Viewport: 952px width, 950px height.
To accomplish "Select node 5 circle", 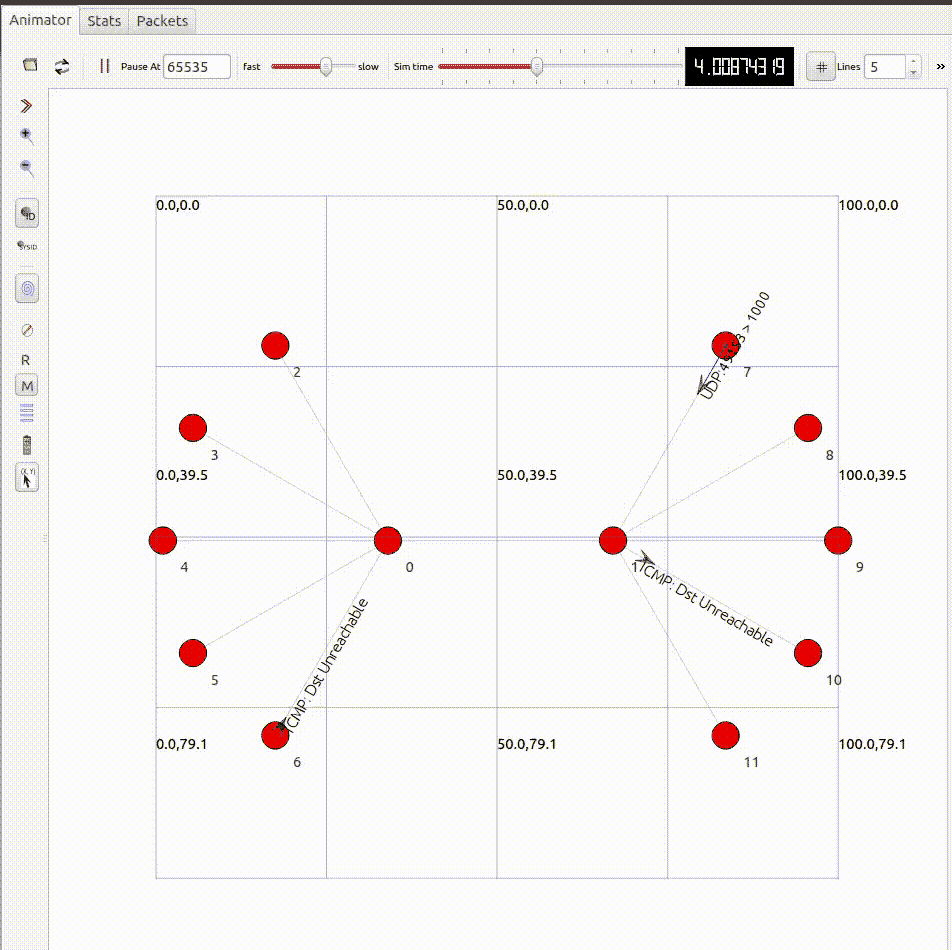I will pos(193,653).
